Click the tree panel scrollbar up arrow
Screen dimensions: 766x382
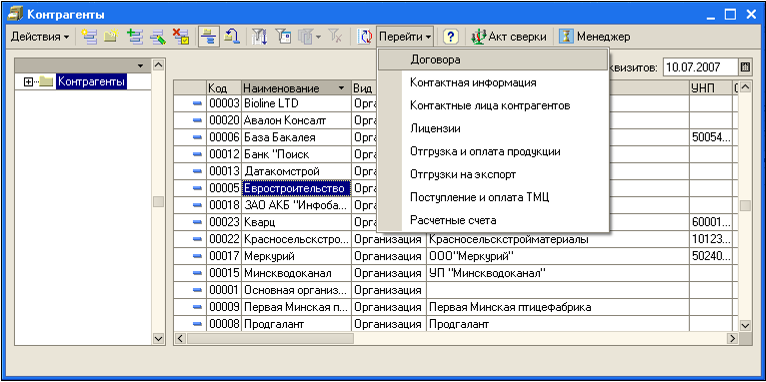tap(158, 65)
